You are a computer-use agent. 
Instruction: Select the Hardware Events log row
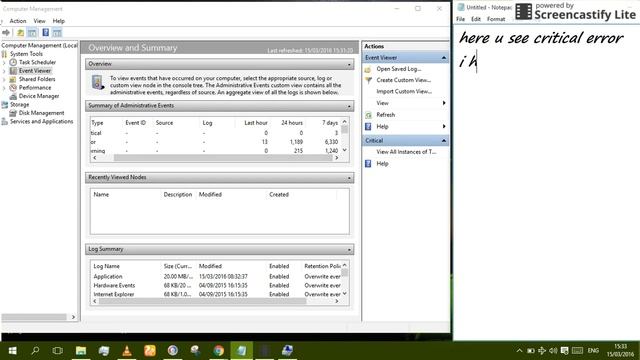(x=216, y=286)
